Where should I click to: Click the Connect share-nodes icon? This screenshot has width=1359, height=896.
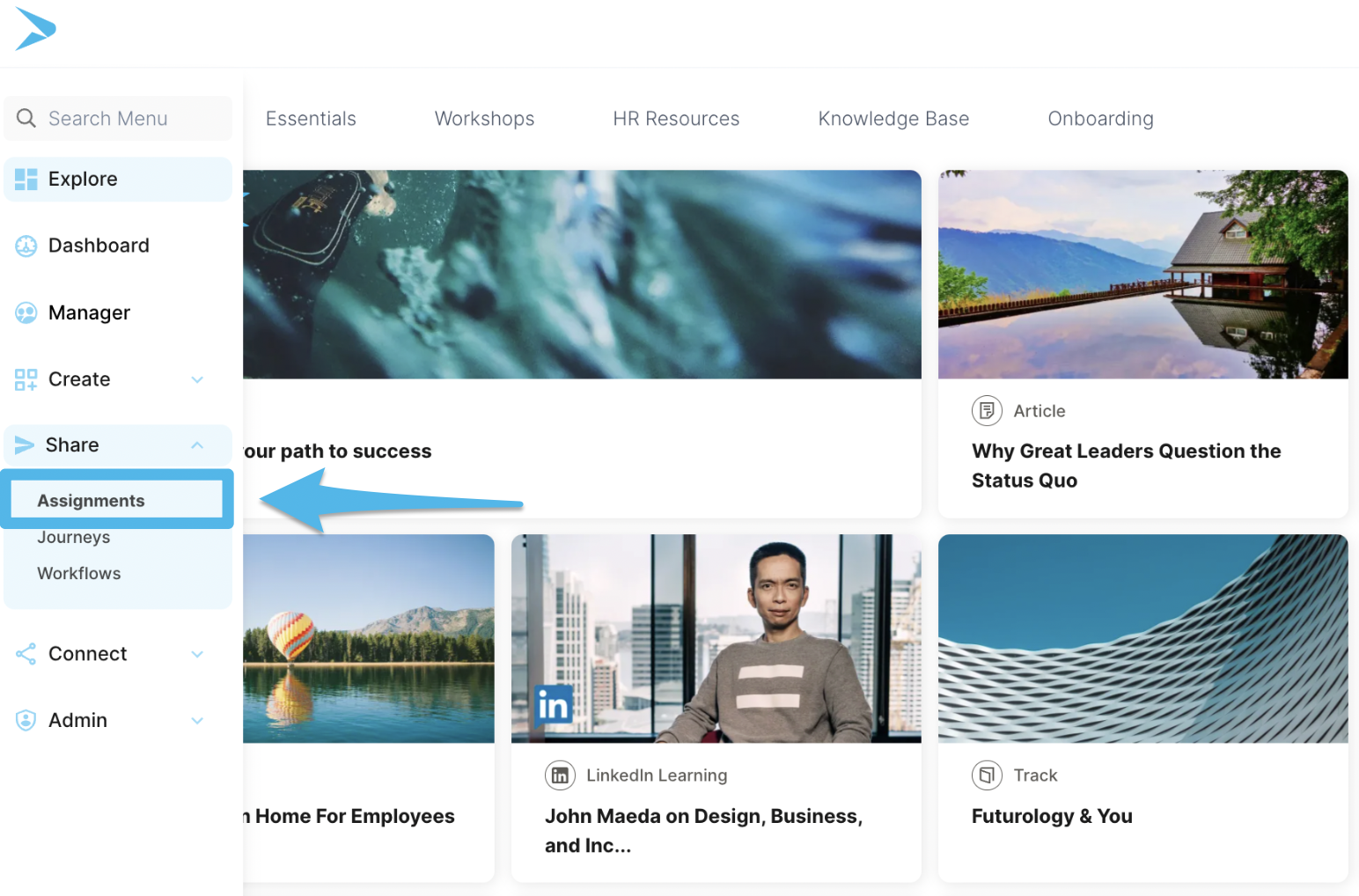pos(26,654)
